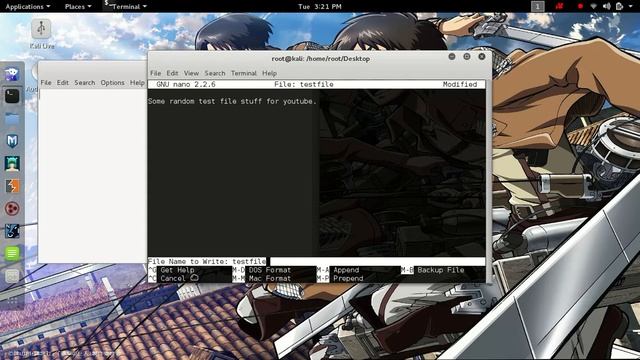
Task: Open the BeEF icon in the dock
Action: tap(12, 231)
